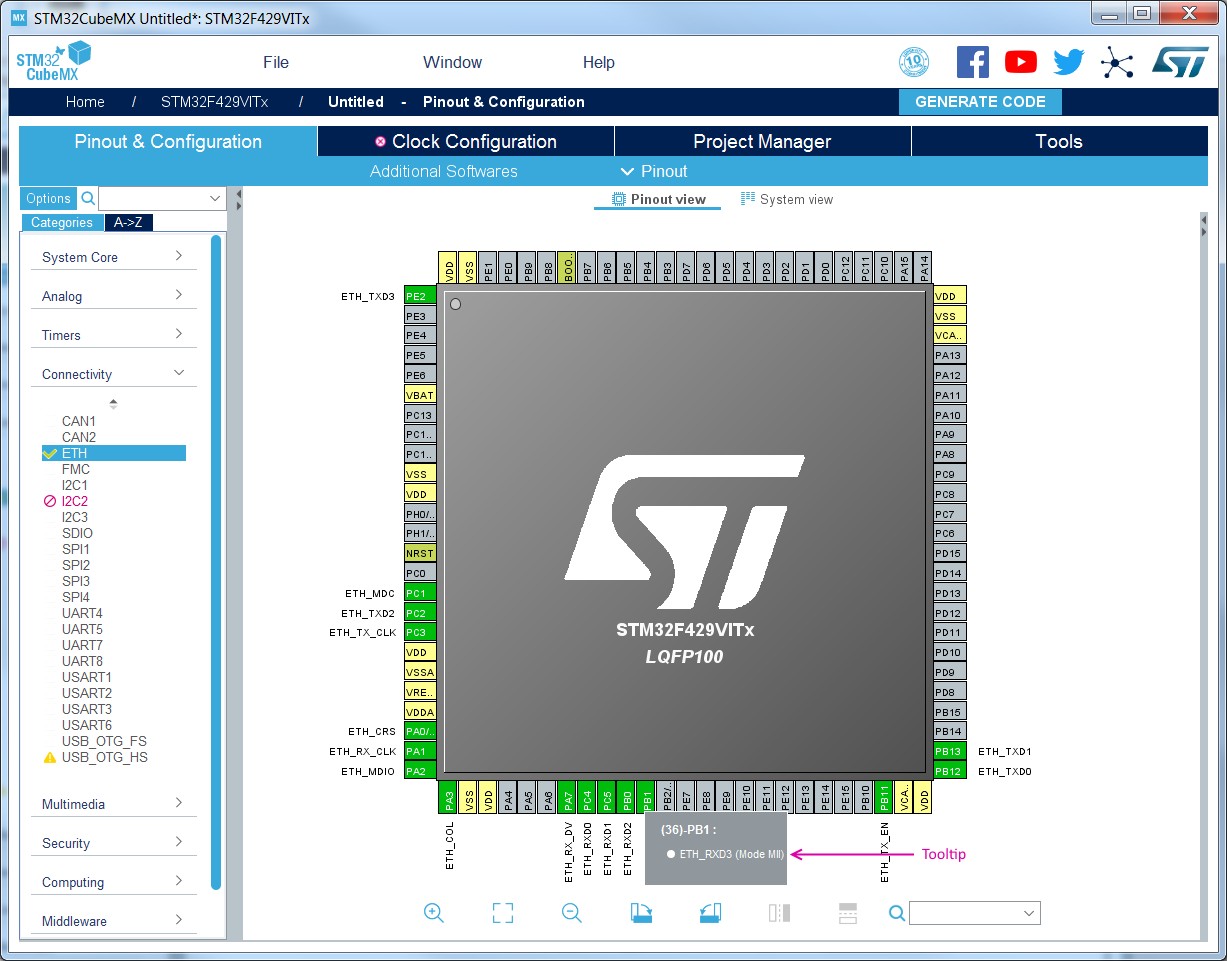Expand the System Core category

113,257
